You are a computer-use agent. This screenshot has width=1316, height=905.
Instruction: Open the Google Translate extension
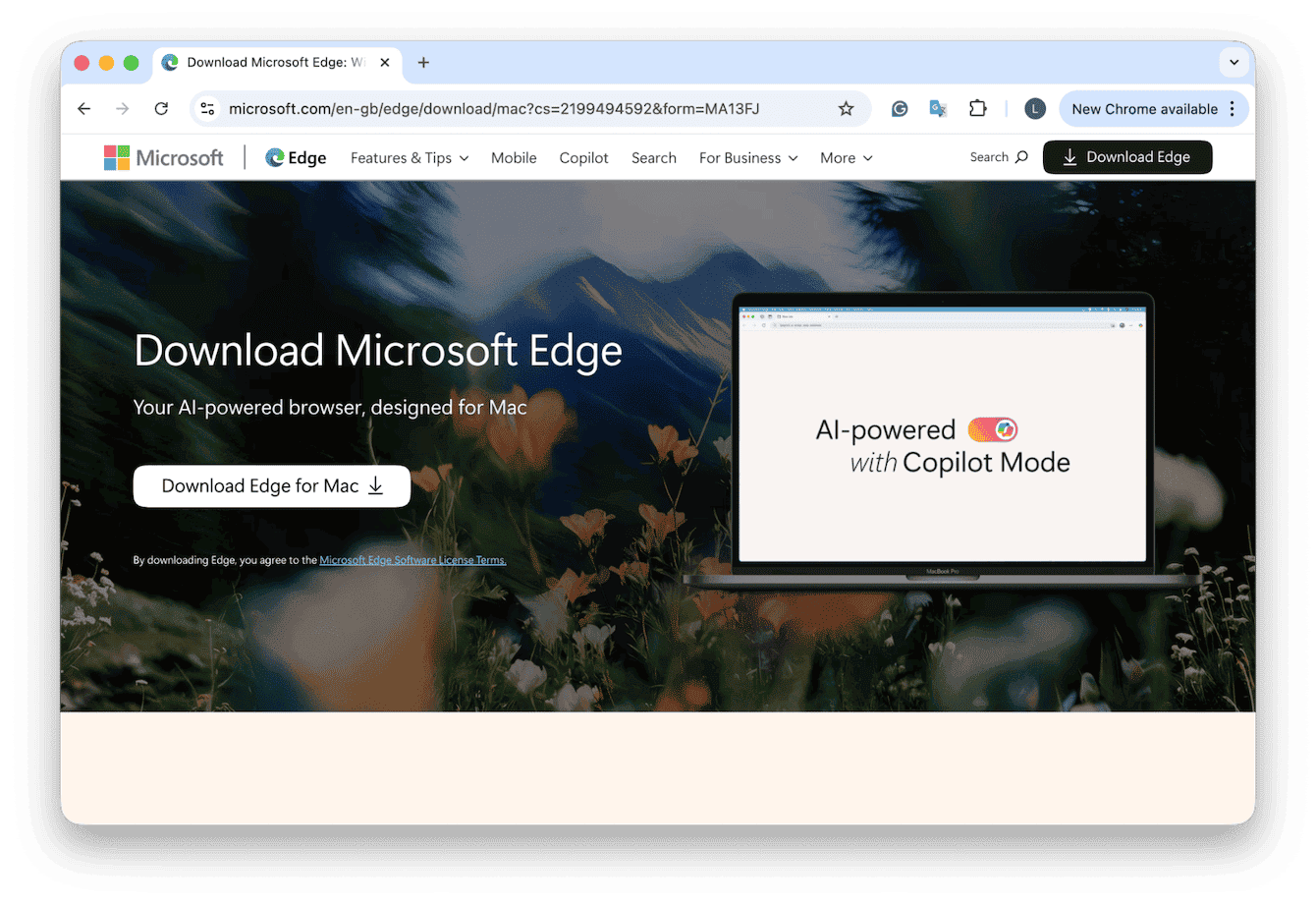click(938, 109)
